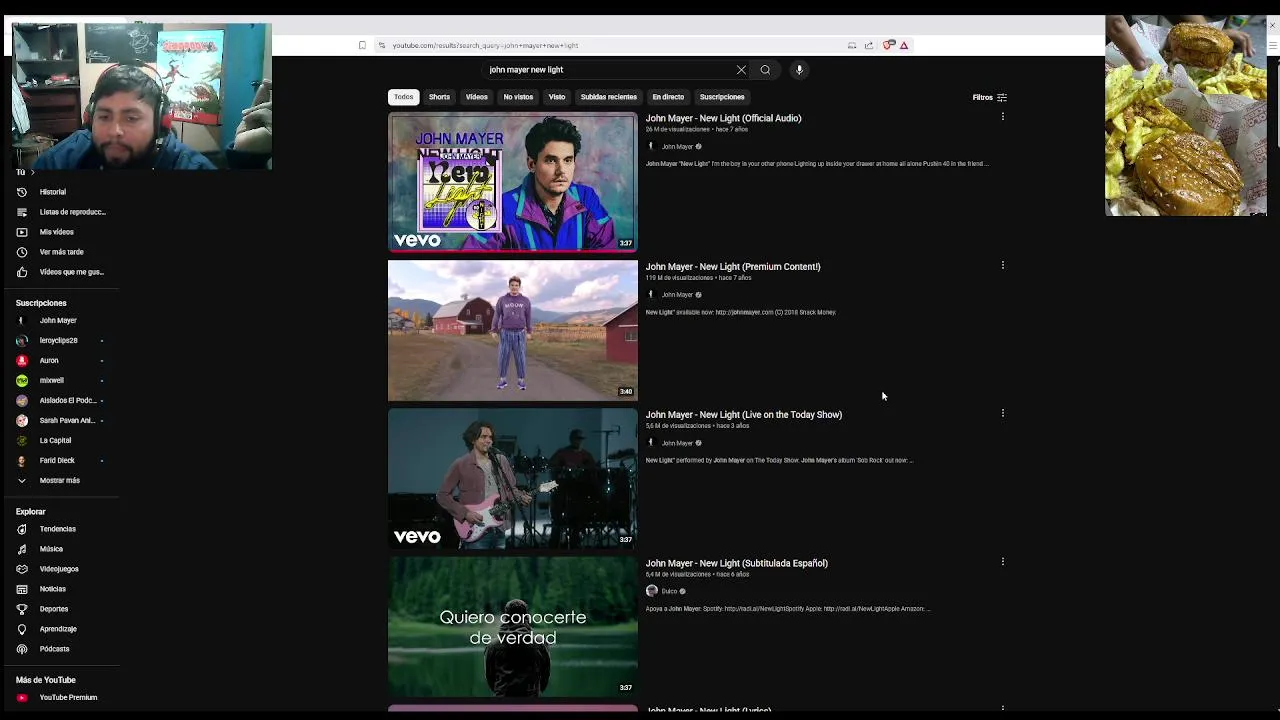Open menu for New Light Official Audio
The image size is (1280, 720).
pyautogui.click(x=1003, y=117)
